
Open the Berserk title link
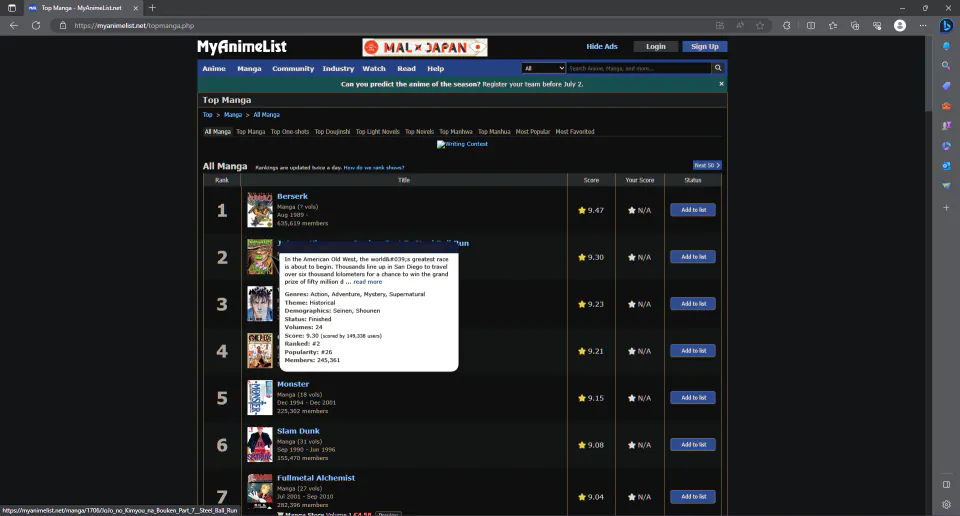pyautogui.click(x=292, y=196)
